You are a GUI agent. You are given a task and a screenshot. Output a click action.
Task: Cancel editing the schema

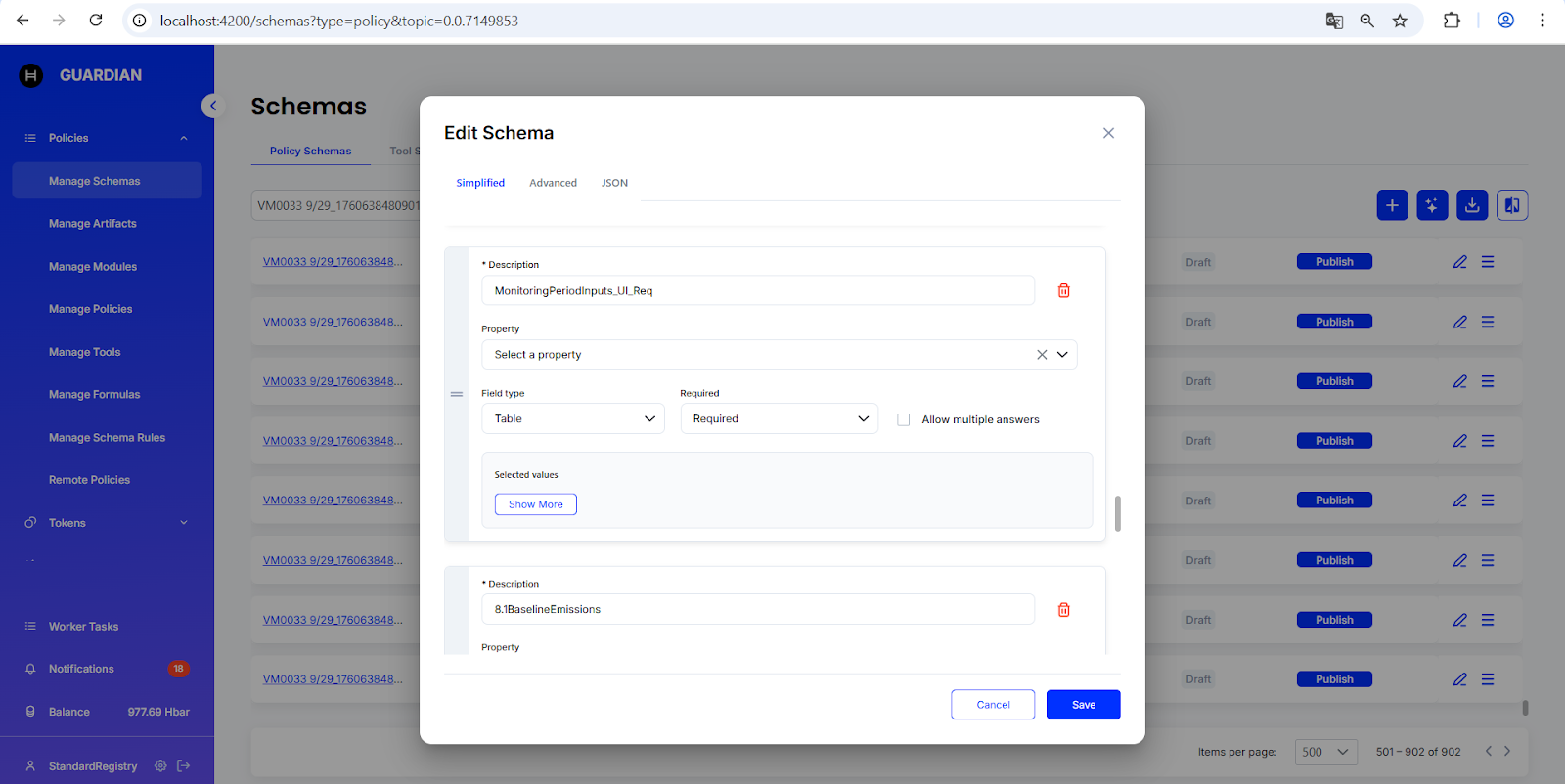tap(992, 705)
